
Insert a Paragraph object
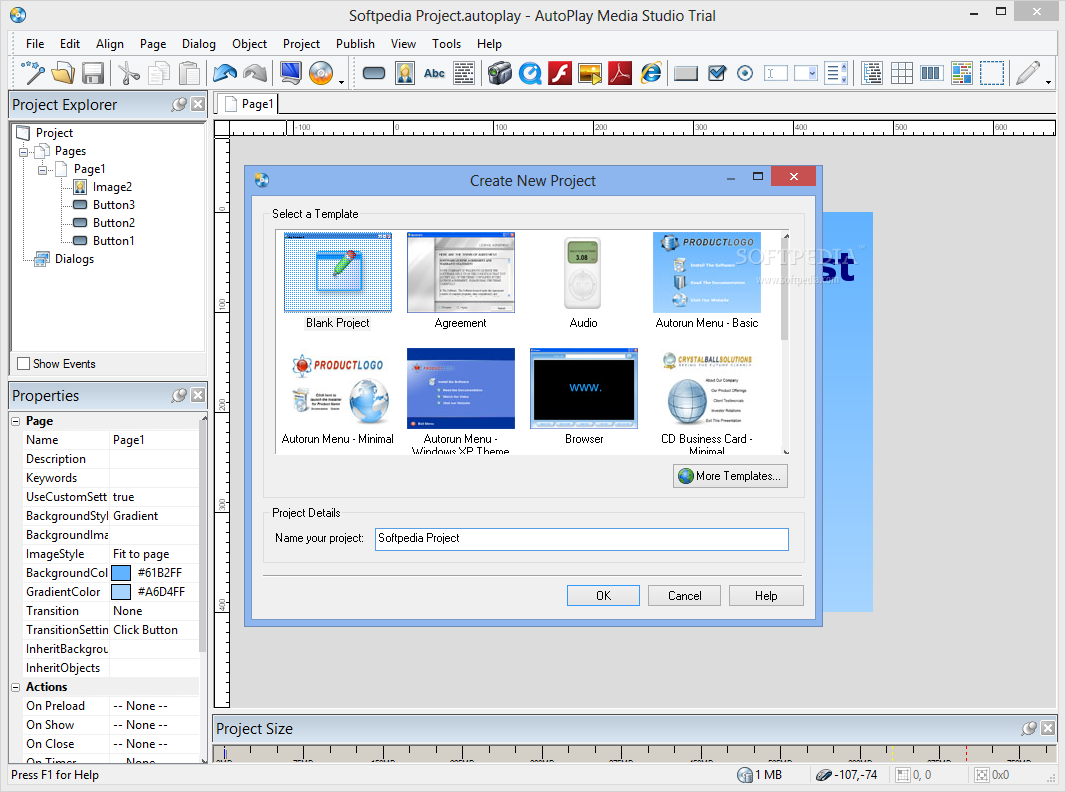point(464,73)
